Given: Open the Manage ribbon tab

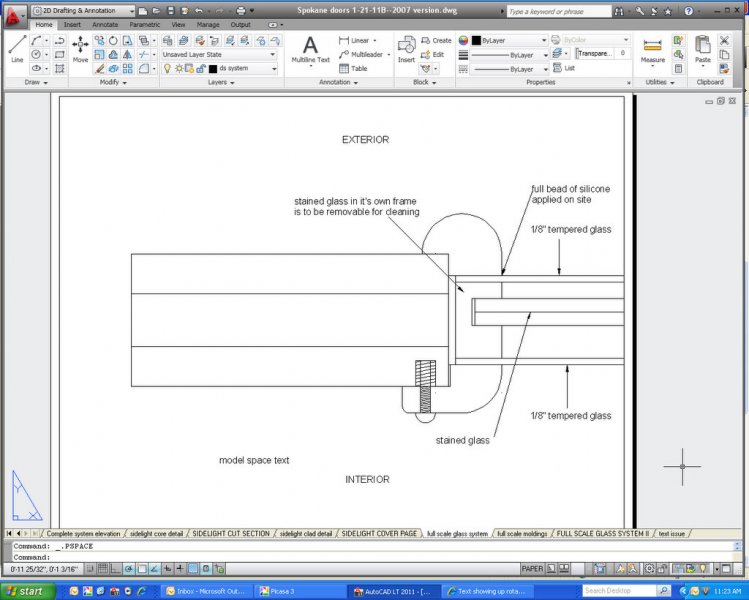Looking at the screenshot, I should click(x=208, y=24).
